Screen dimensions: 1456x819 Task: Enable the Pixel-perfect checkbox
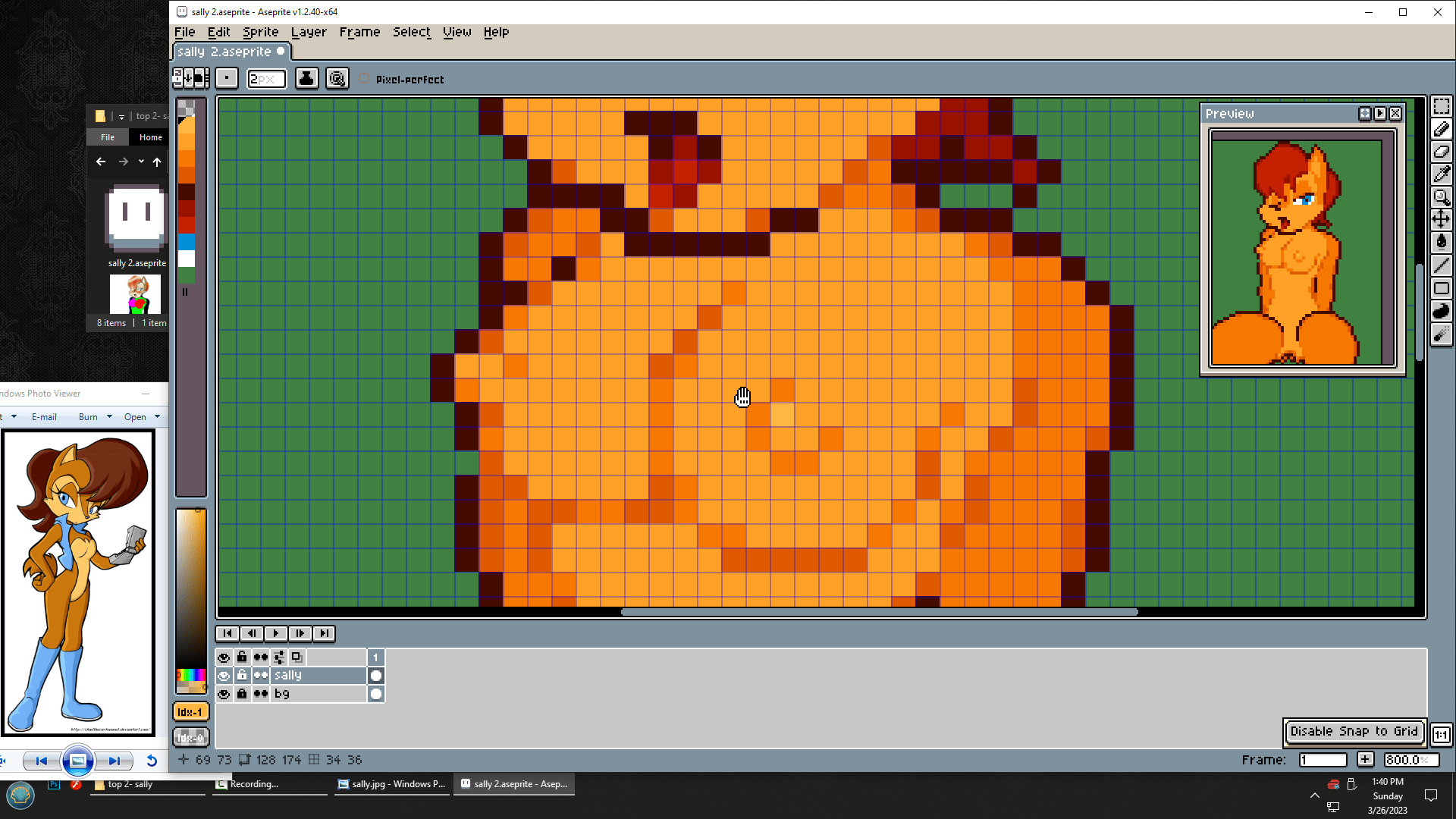[365, 79]
